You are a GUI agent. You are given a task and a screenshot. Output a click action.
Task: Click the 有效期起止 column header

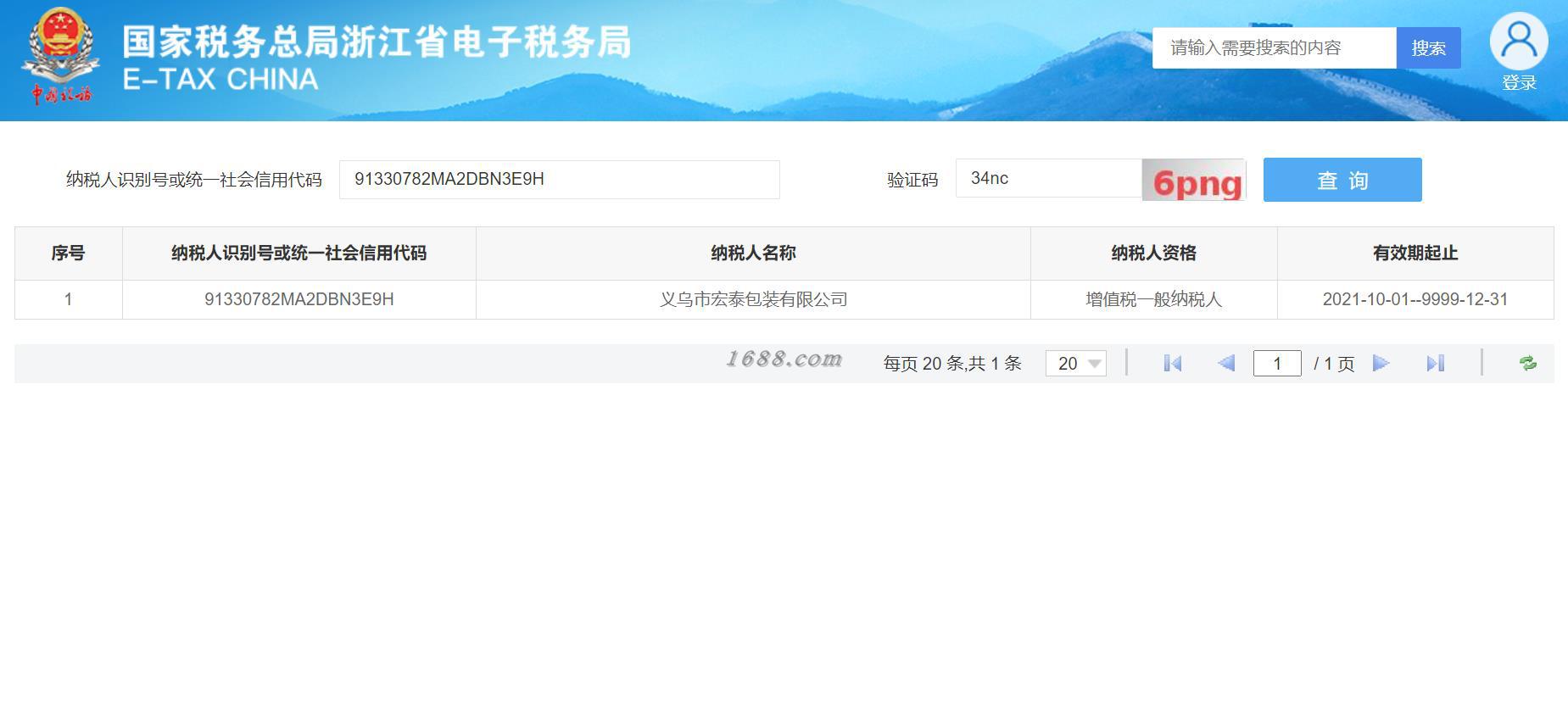tap(1415, 253)
